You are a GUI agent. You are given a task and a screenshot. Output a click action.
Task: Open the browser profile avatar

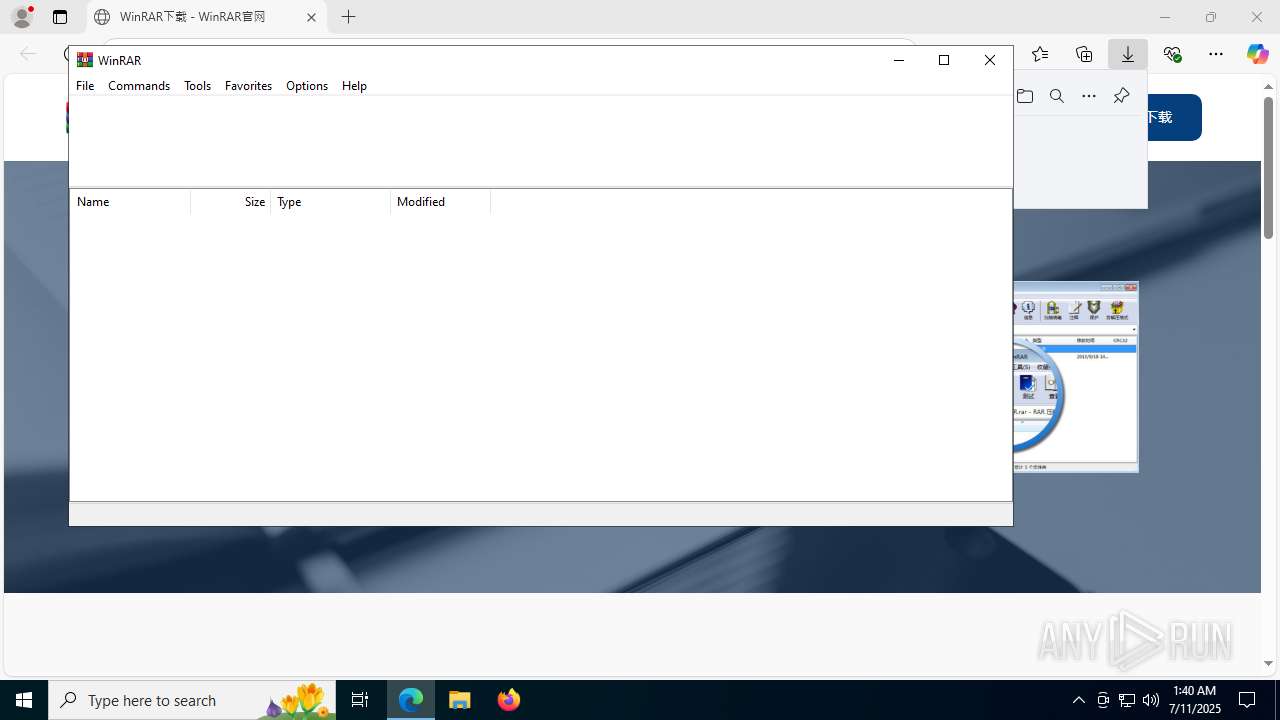tap(22, 17)
